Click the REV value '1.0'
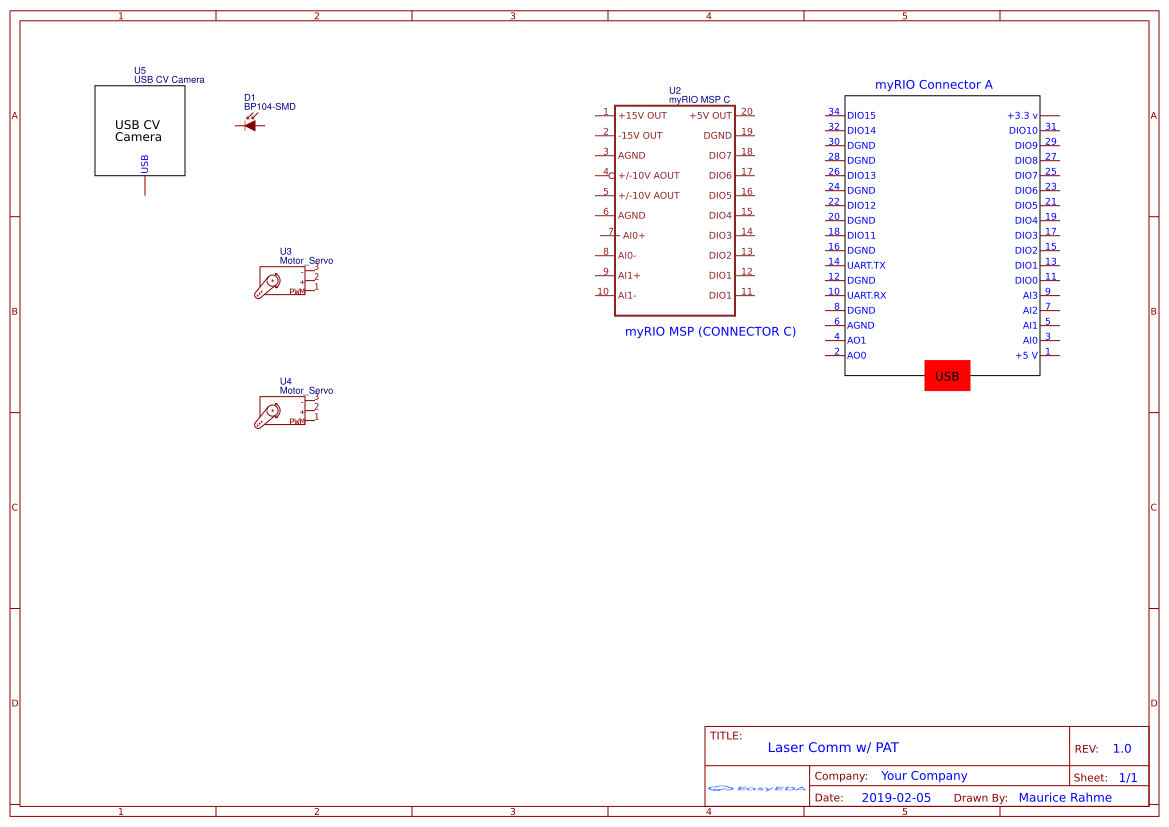The image size is (1169, 827). point(1121,749)
